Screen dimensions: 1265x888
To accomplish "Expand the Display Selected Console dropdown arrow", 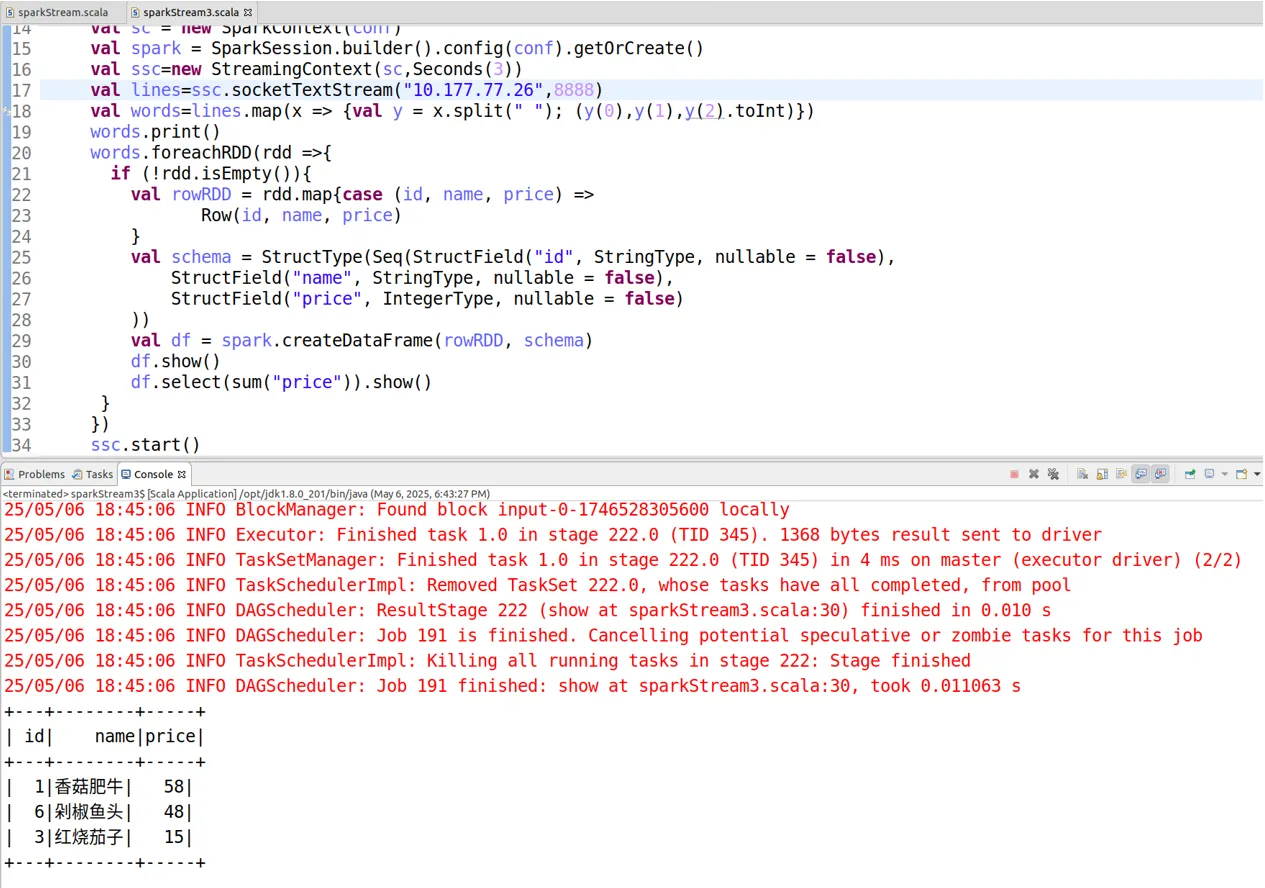I will (1224, 474).
